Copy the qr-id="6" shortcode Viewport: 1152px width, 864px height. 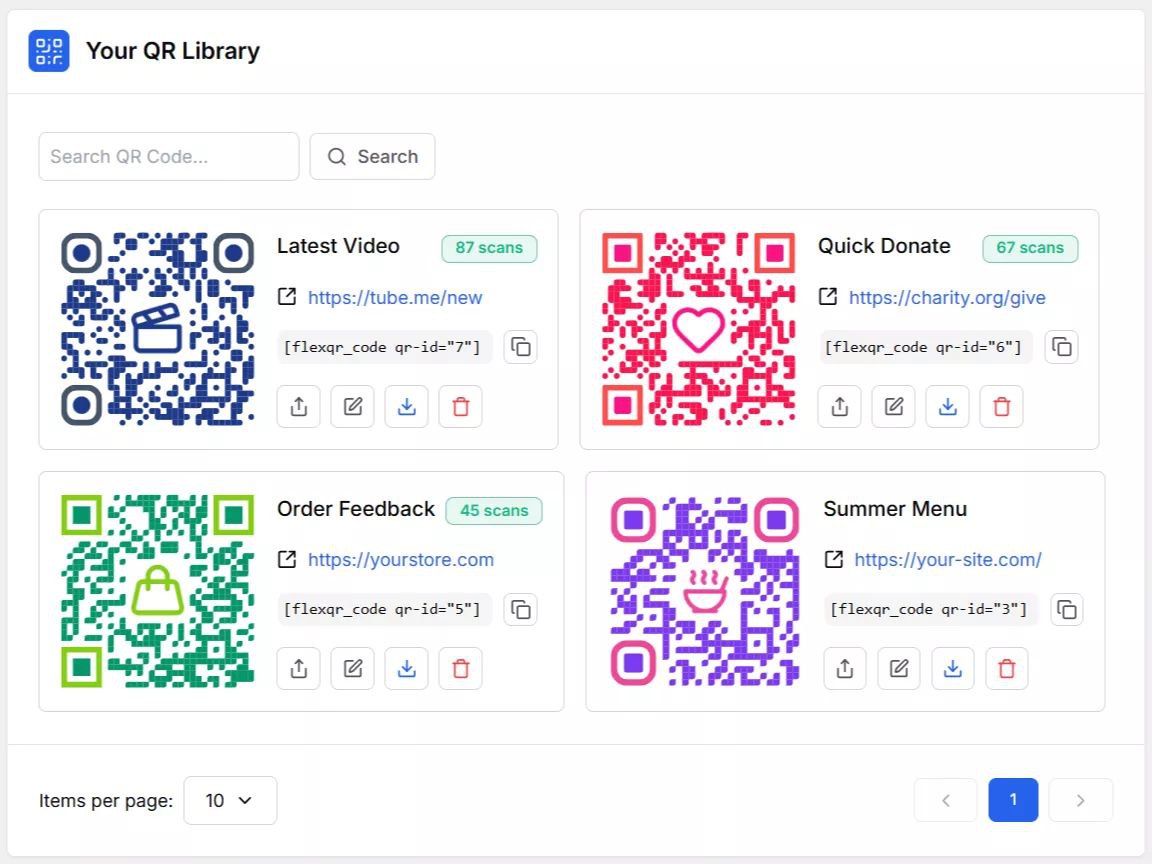point(1062,347)
